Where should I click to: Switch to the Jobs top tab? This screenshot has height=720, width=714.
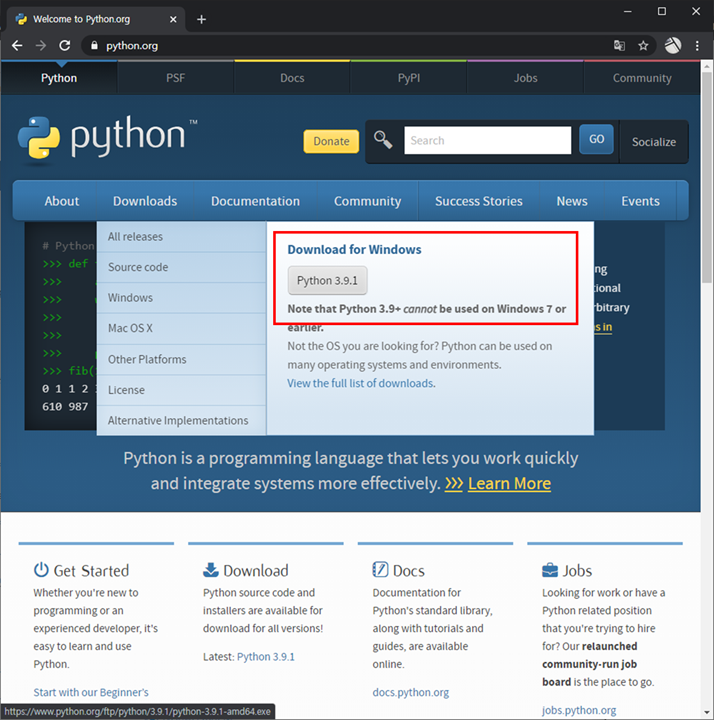coord(525,78)
